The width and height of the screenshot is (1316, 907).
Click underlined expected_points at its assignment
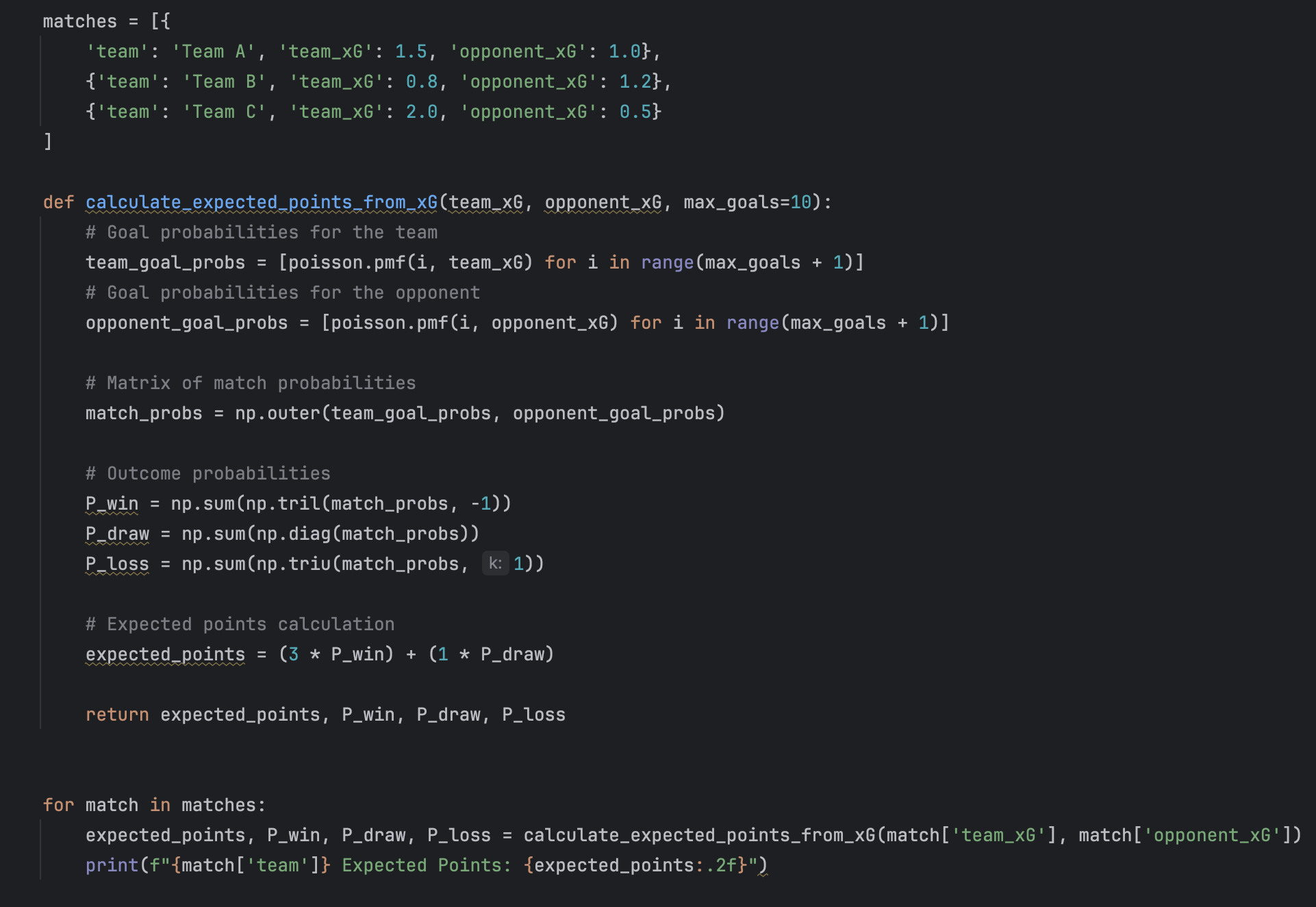pos(165,654)
